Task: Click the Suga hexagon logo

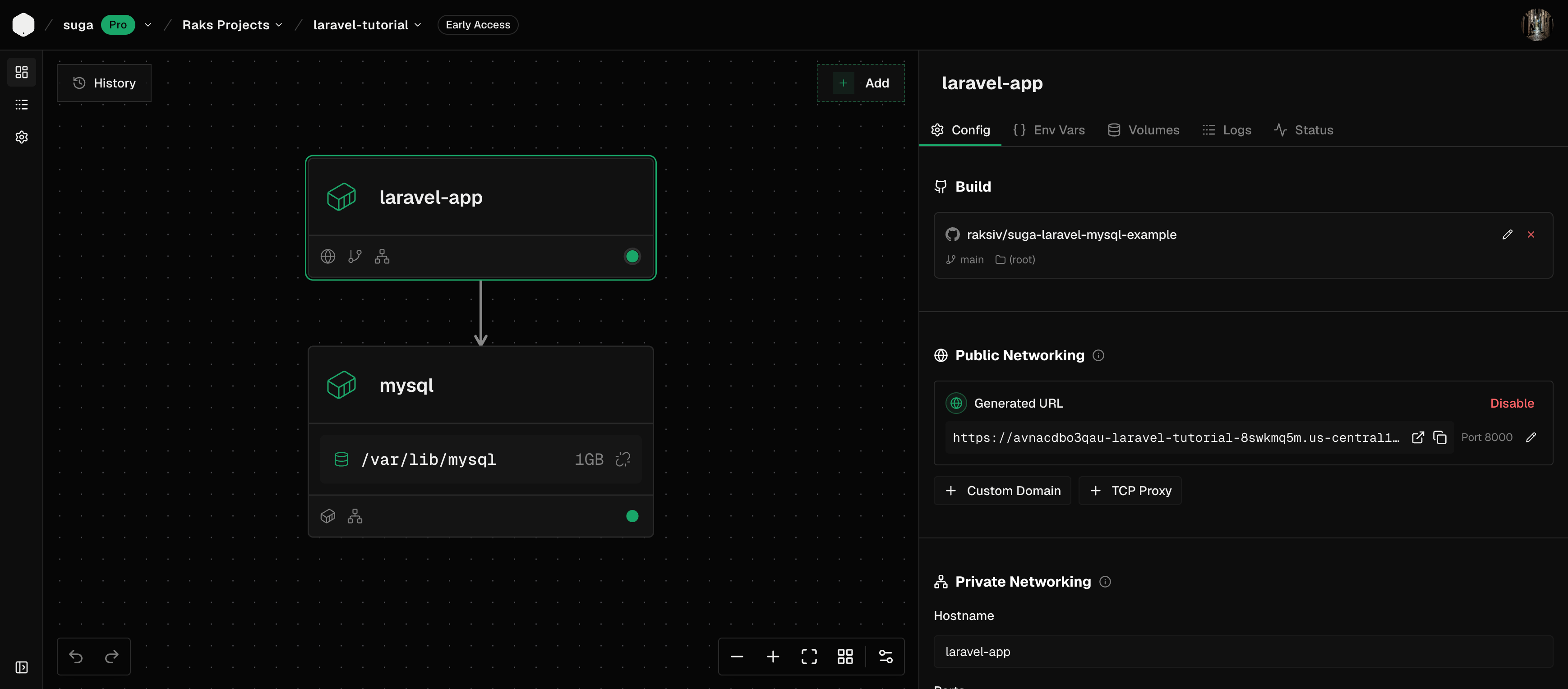Action: (23, 25)
